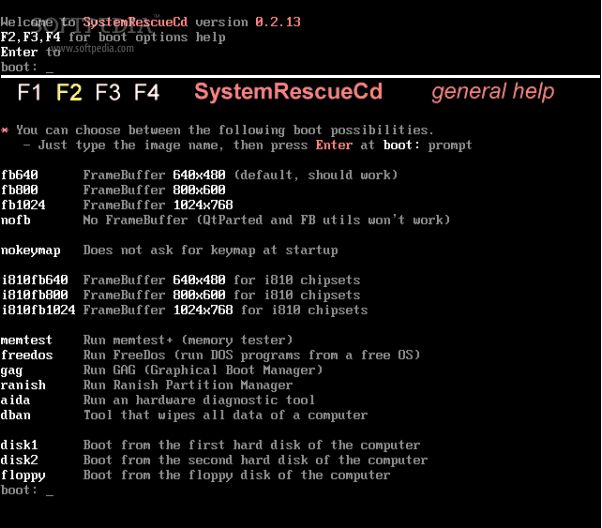Select the highlighted F2 help page label
This screenshot has width=602, height=528.
(x=69, y=93)
